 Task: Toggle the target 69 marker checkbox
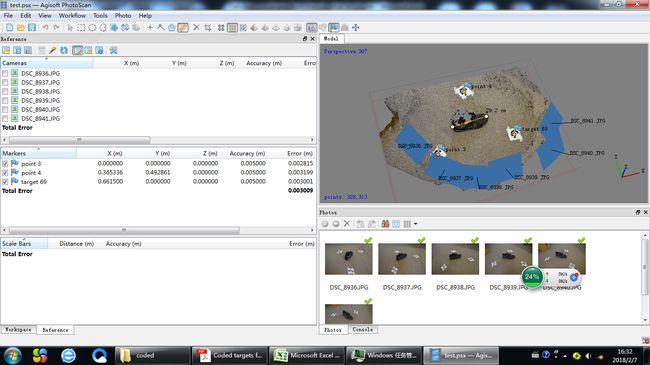point(5,182)
